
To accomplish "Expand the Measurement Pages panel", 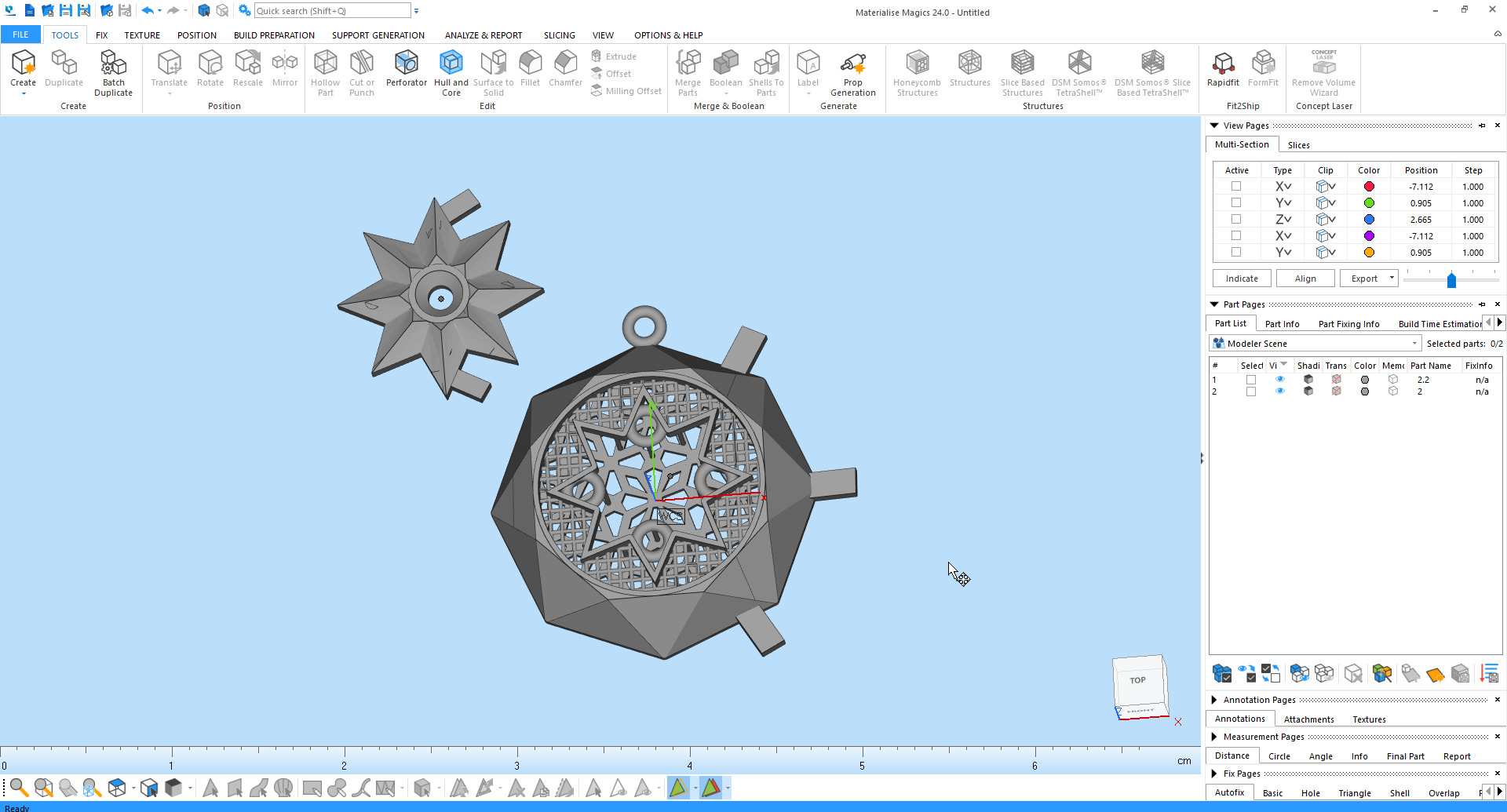I will coord(1214,737).
